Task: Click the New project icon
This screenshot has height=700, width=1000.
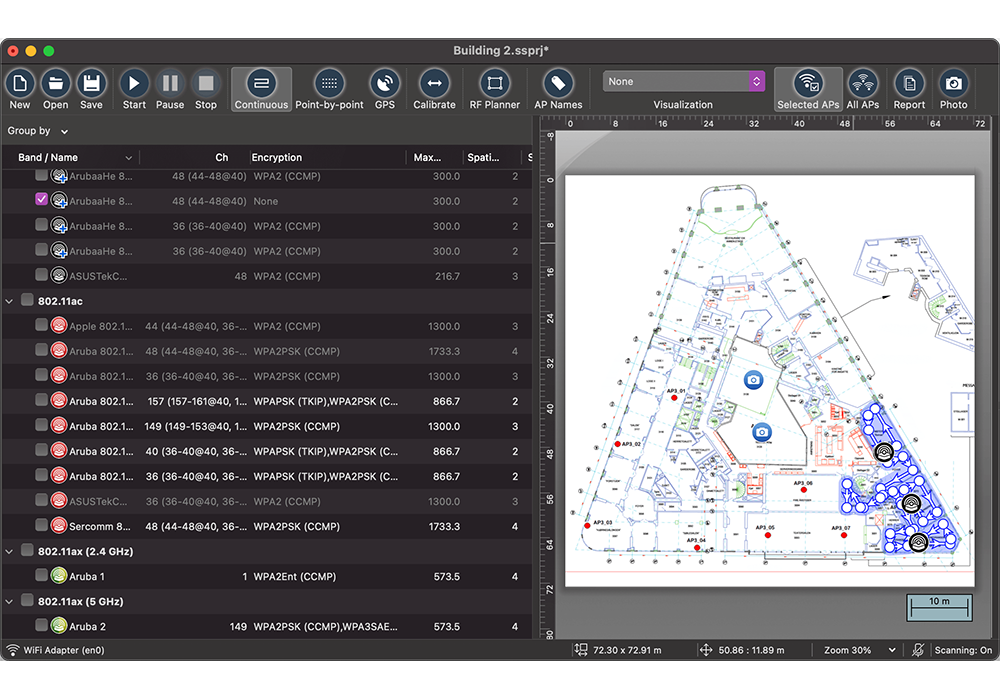Action: pos(20,84)
